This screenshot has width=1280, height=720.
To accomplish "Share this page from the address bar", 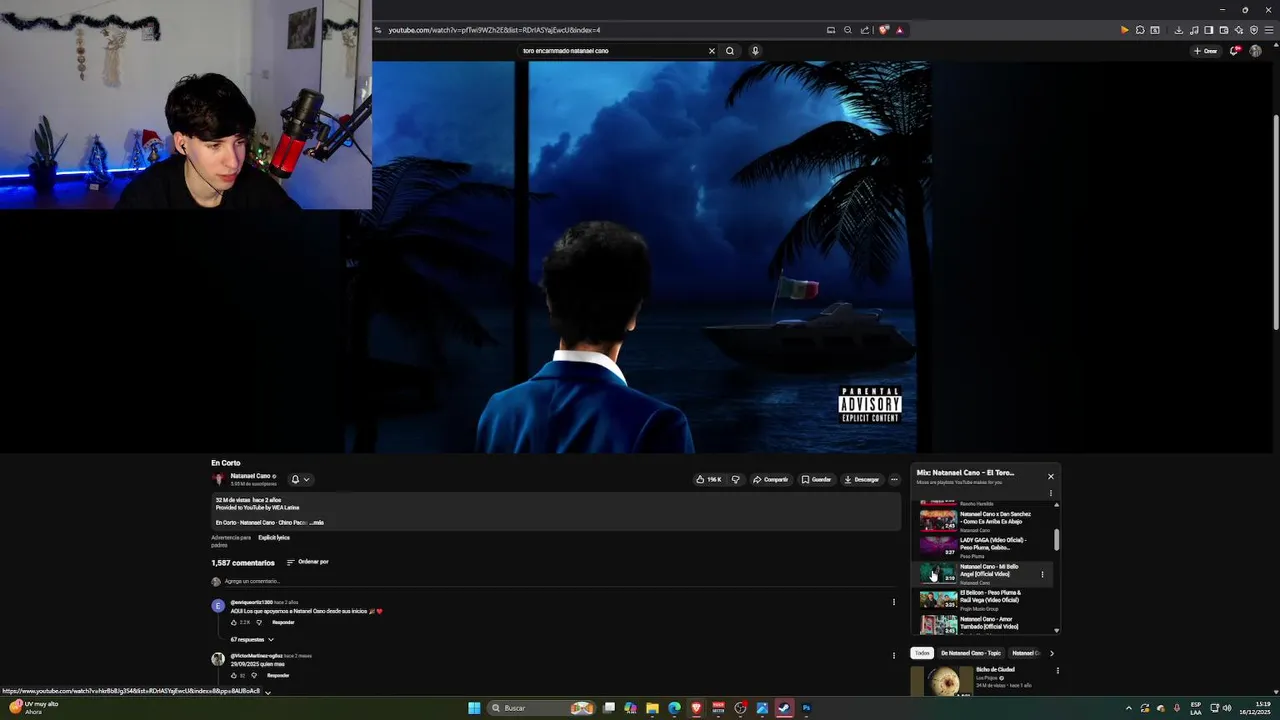I will click(x=865, y=30).
